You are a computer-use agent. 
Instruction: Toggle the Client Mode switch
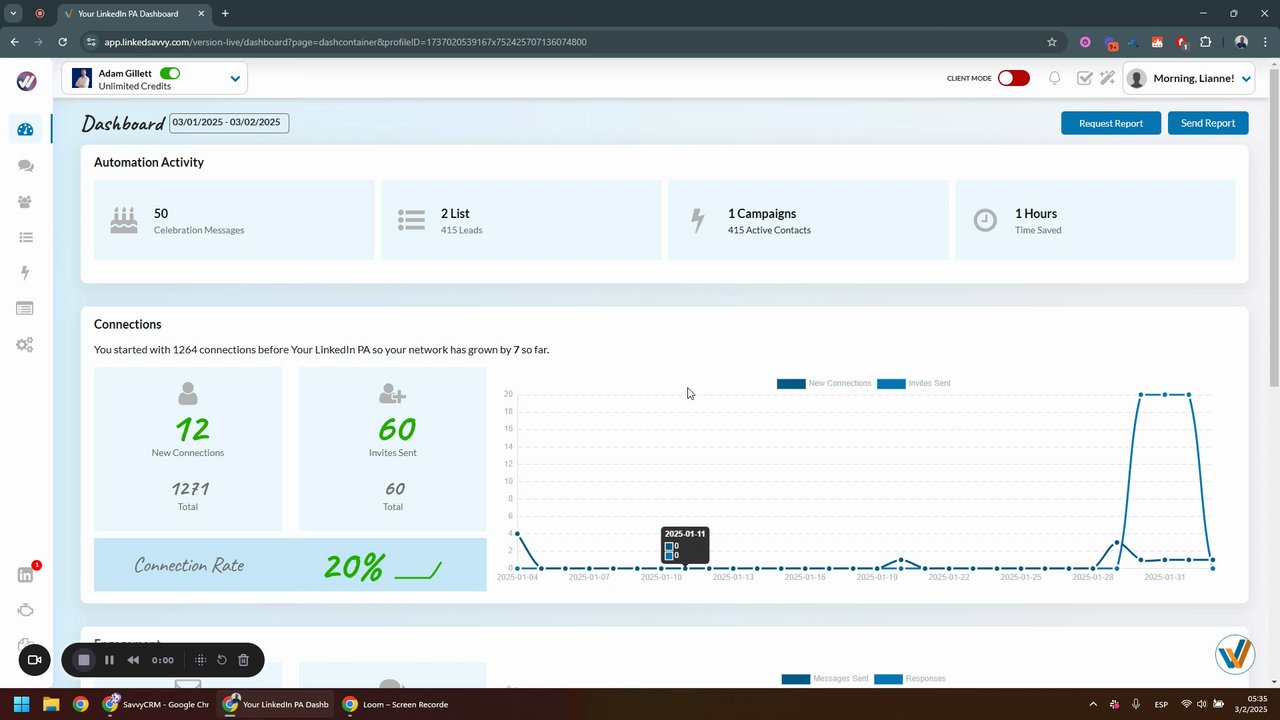pos(1013,78)
